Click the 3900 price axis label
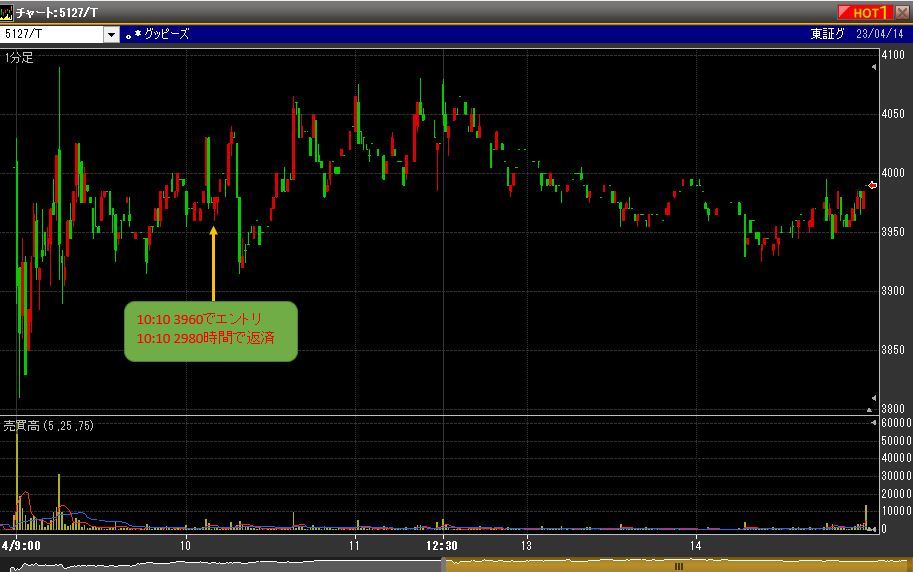The height and width of the screenshot is (572, 913). click(x=893, y=291)
